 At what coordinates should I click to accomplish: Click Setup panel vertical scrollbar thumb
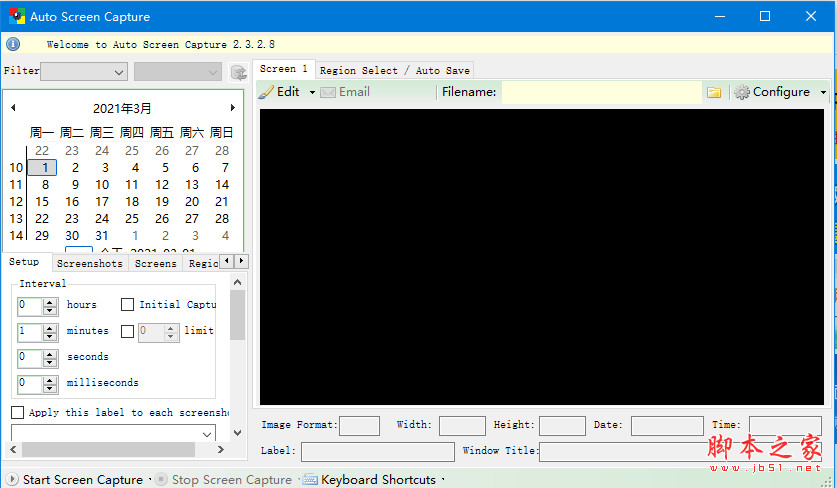point(238,315)
